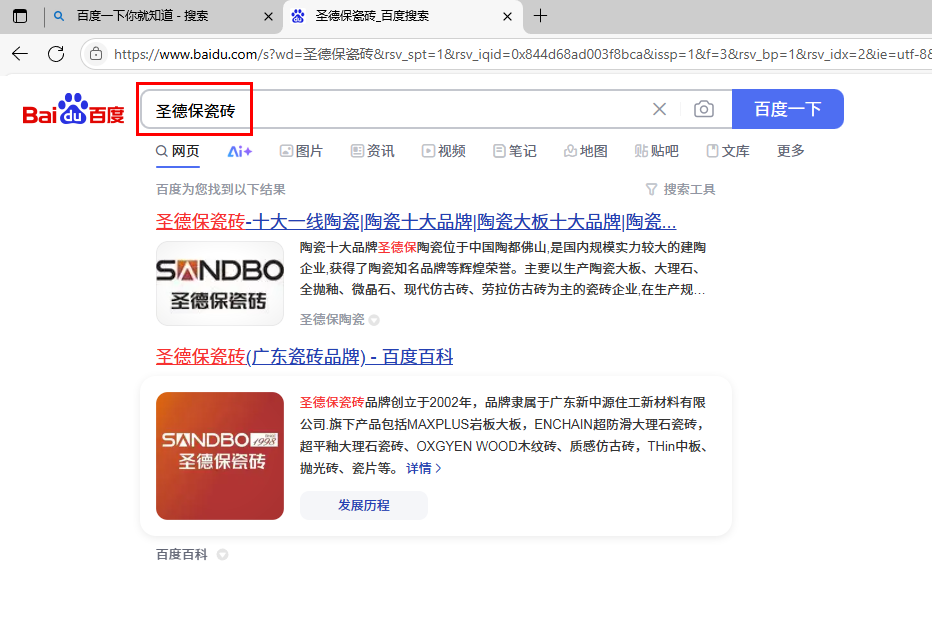Clear the search box with X icon
The height and width of the screenshot is (627, 932).
[659, 109]
